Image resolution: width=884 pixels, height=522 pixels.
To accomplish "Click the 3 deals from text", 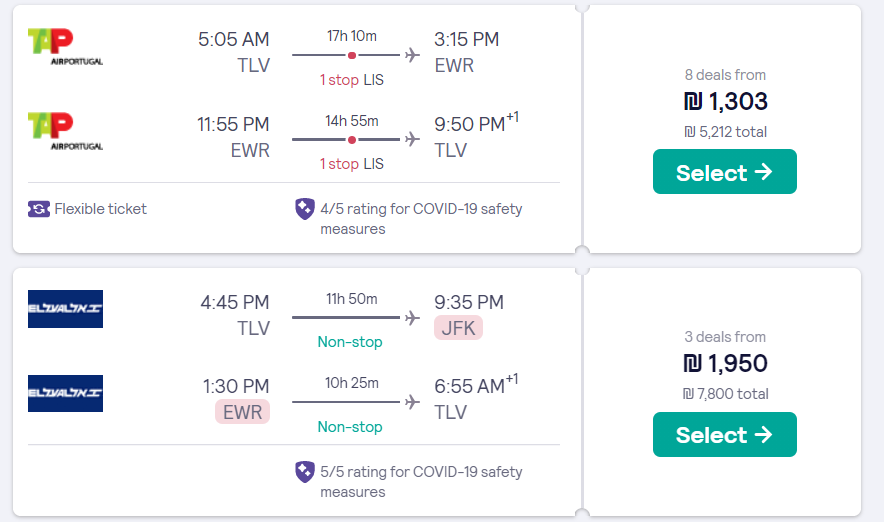I will click(724, 337).
